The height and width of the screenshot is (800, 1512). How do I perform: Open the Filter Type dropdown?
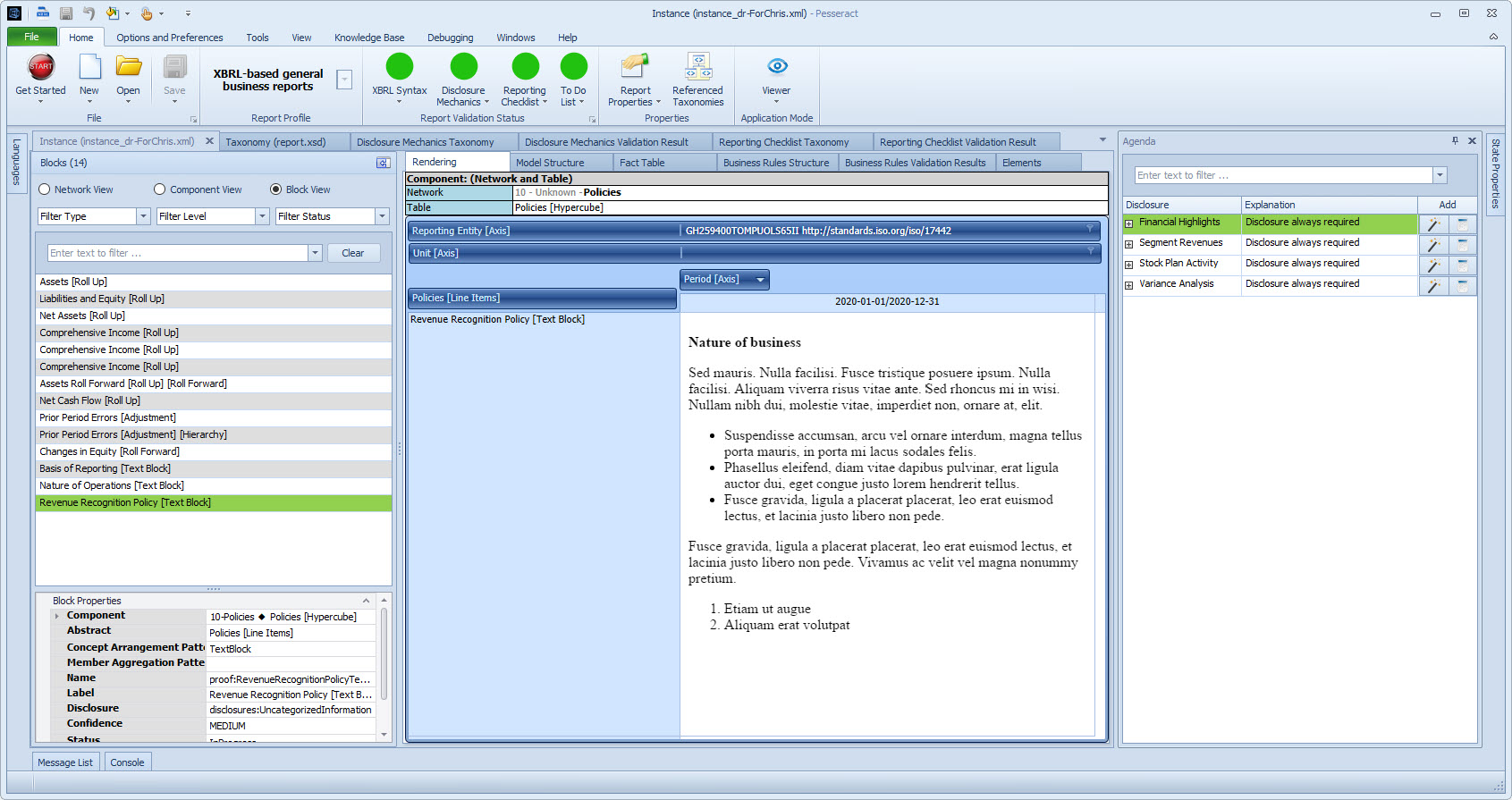tap(143, 216)
